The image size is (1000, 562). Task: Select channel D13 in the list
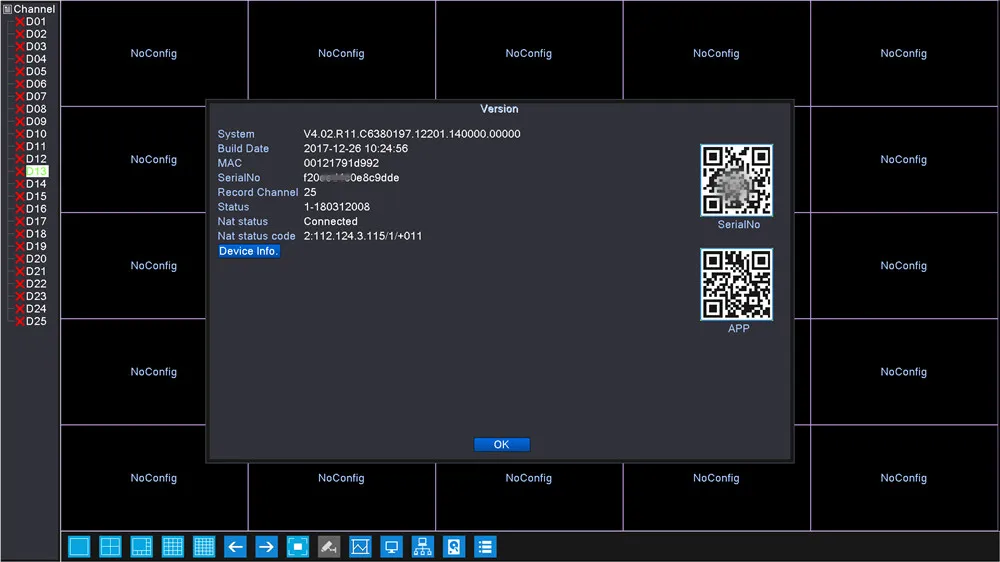36,172
